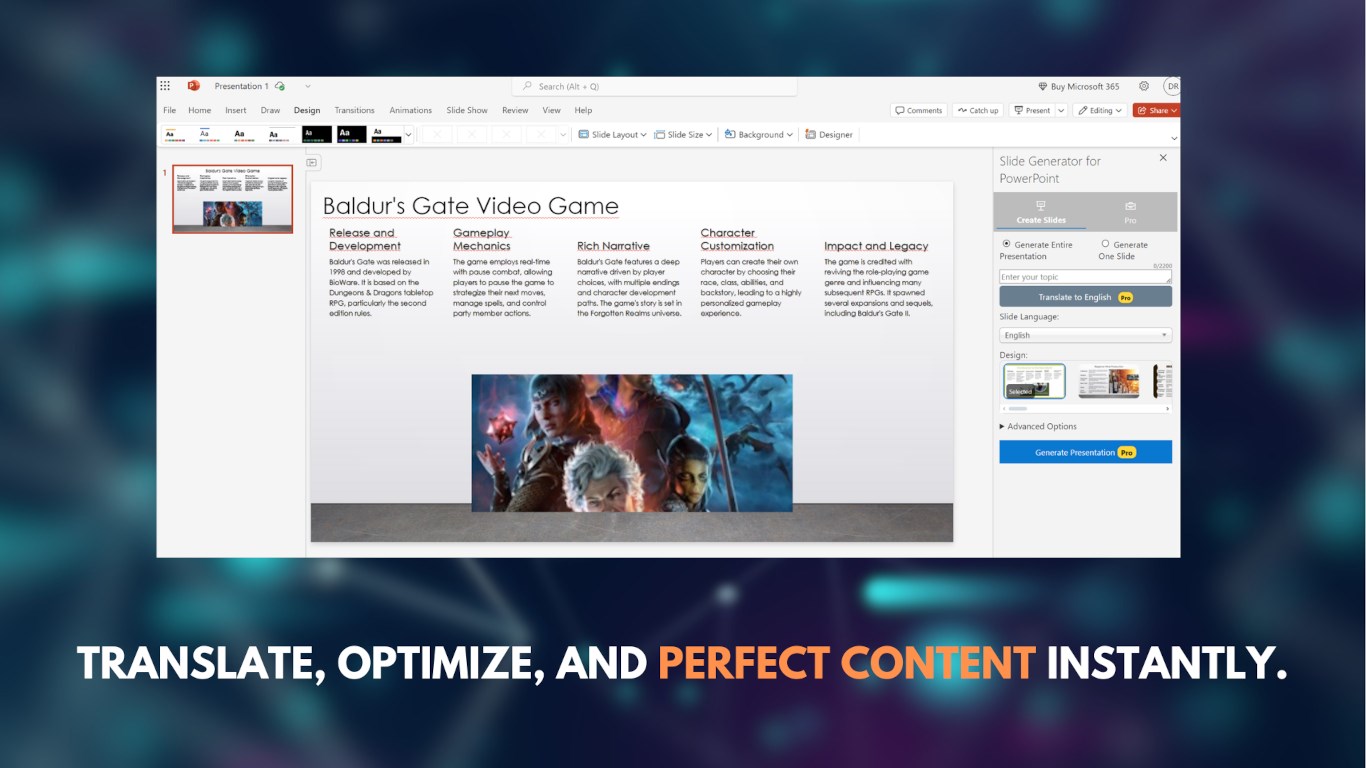Expand the ribbon display options chevron
The width and height of the screenshot is (1366, 768).
click(x=1173, y=138)
